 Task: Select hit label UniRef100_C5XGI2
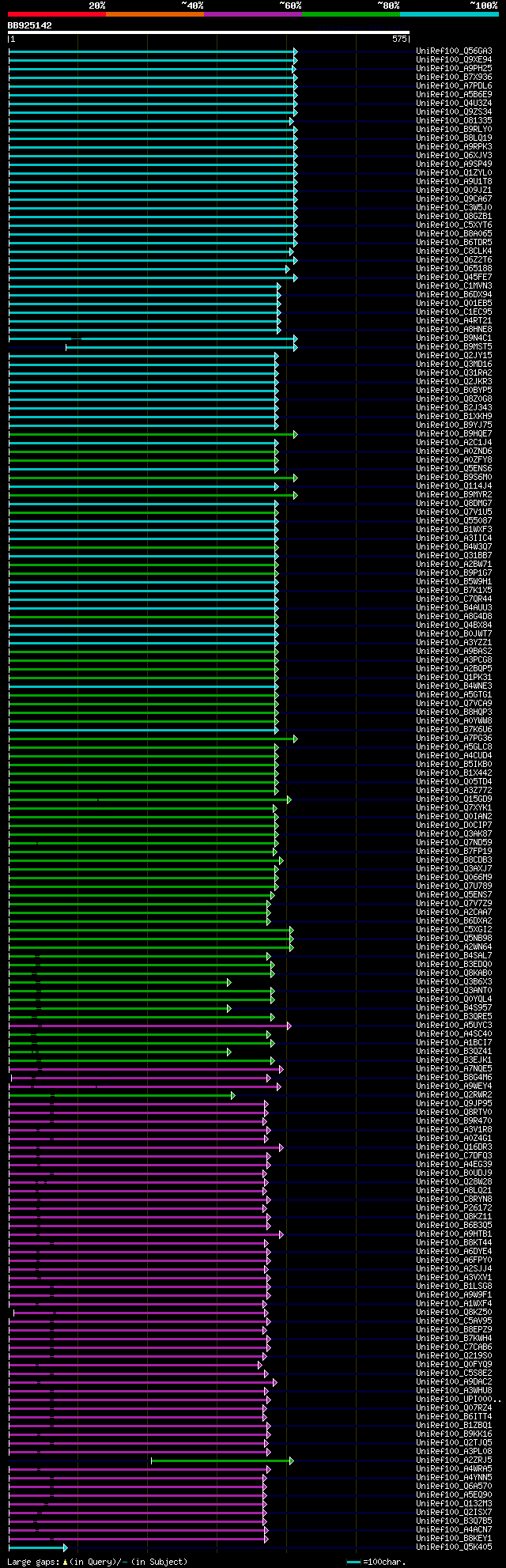[454, 929]
